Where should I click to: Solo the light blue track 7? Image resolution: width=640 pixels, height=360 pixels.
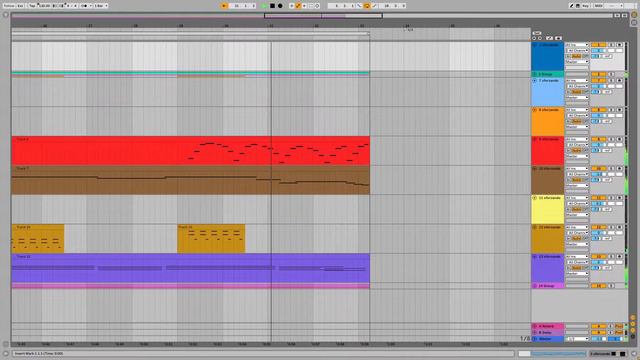pos(611,81)
